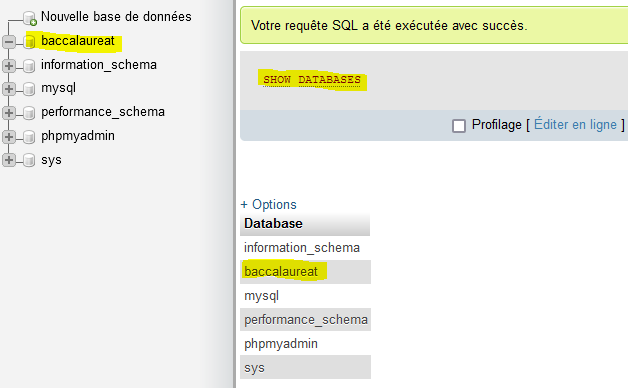Click mysql in the results table
Viewport: 628px width, 388px height.
[262, 296]
